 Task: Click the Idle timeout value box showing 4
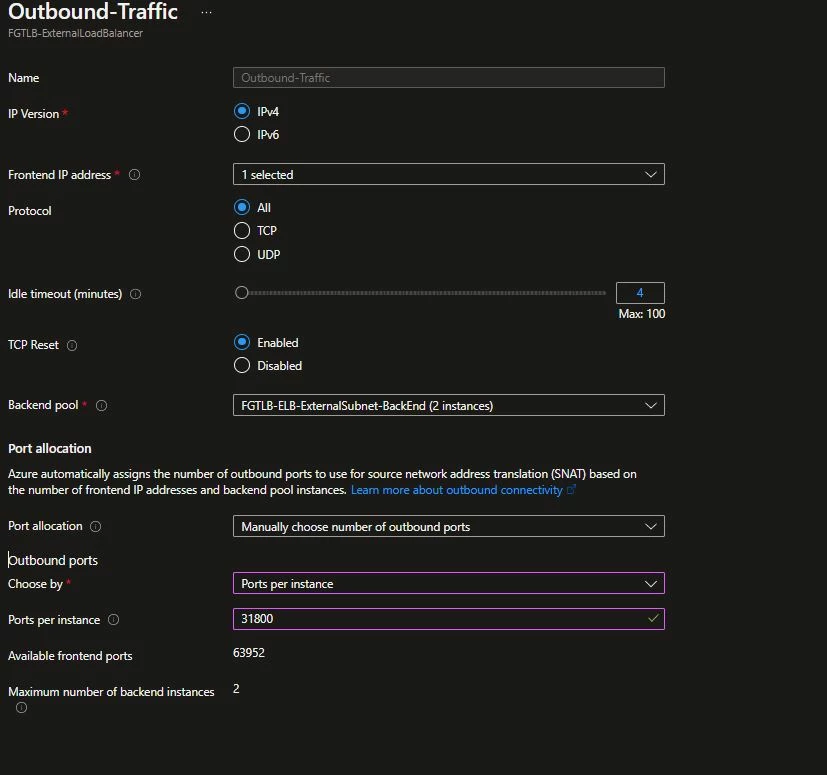[640, 293]
